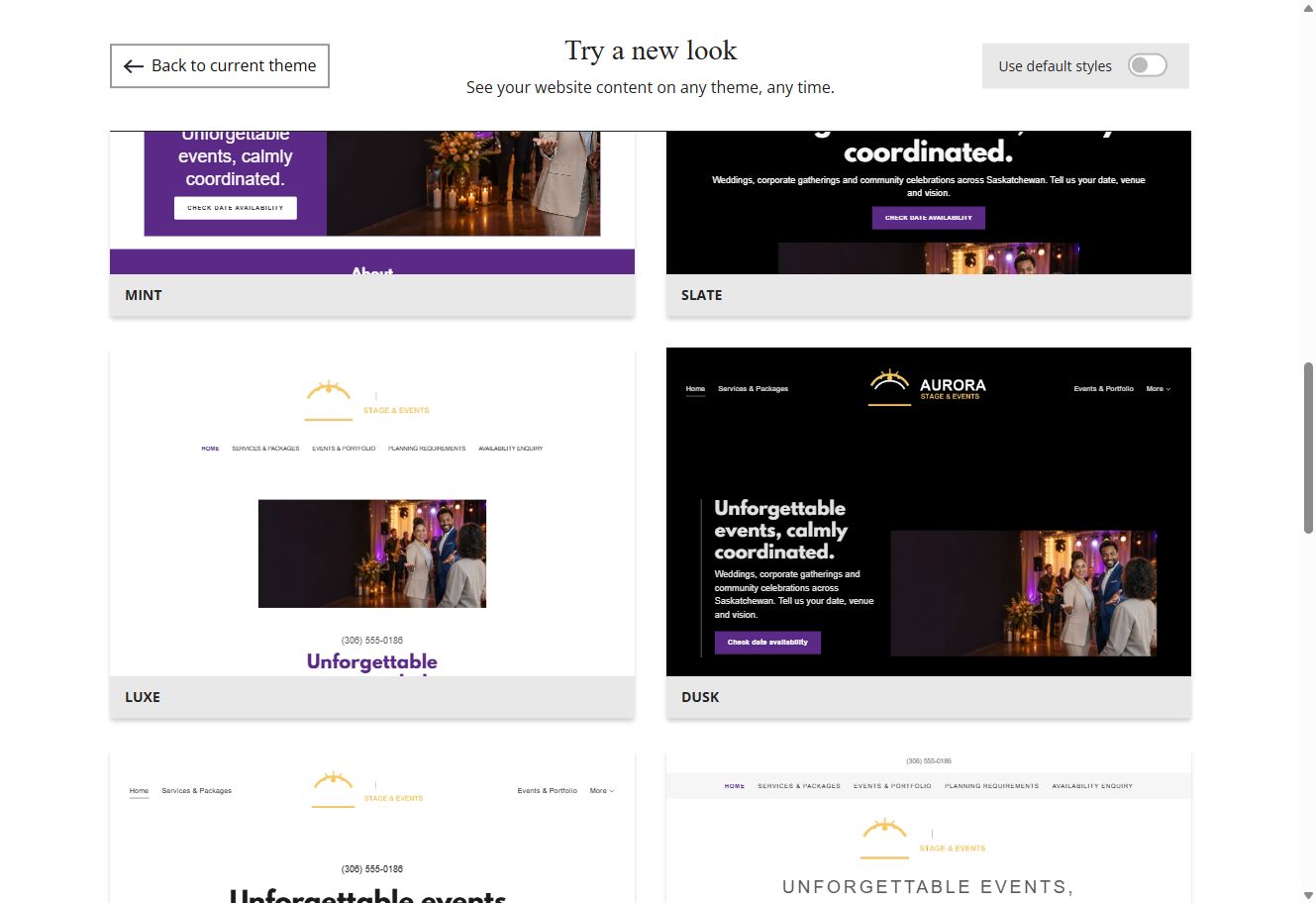Click Check Date Availability in the Mint preview
Image resolution: width=1316 pixels, height=903 pixels.
point(236,208)
